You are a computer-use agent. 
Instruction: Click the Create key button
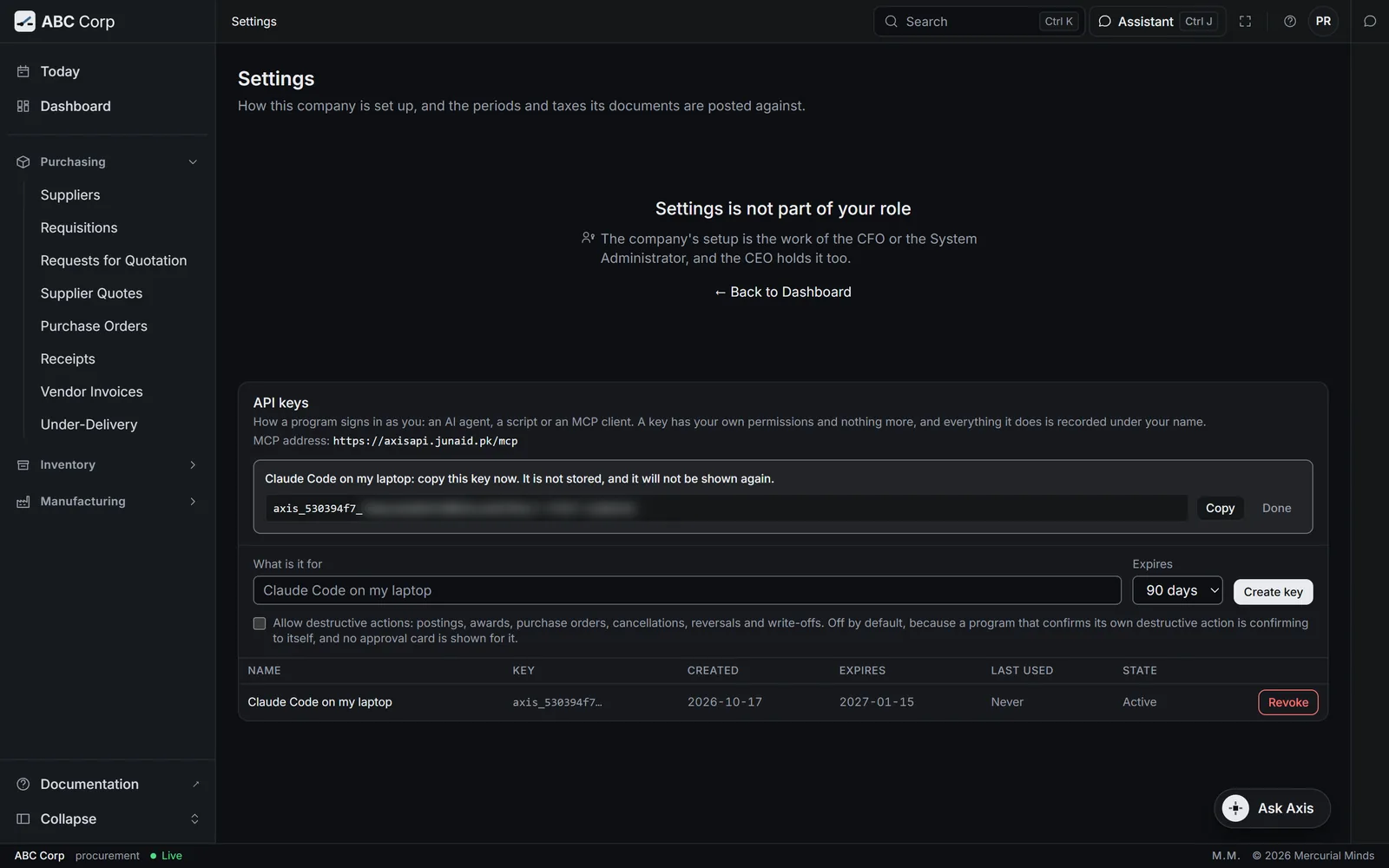pos(1273,592)
